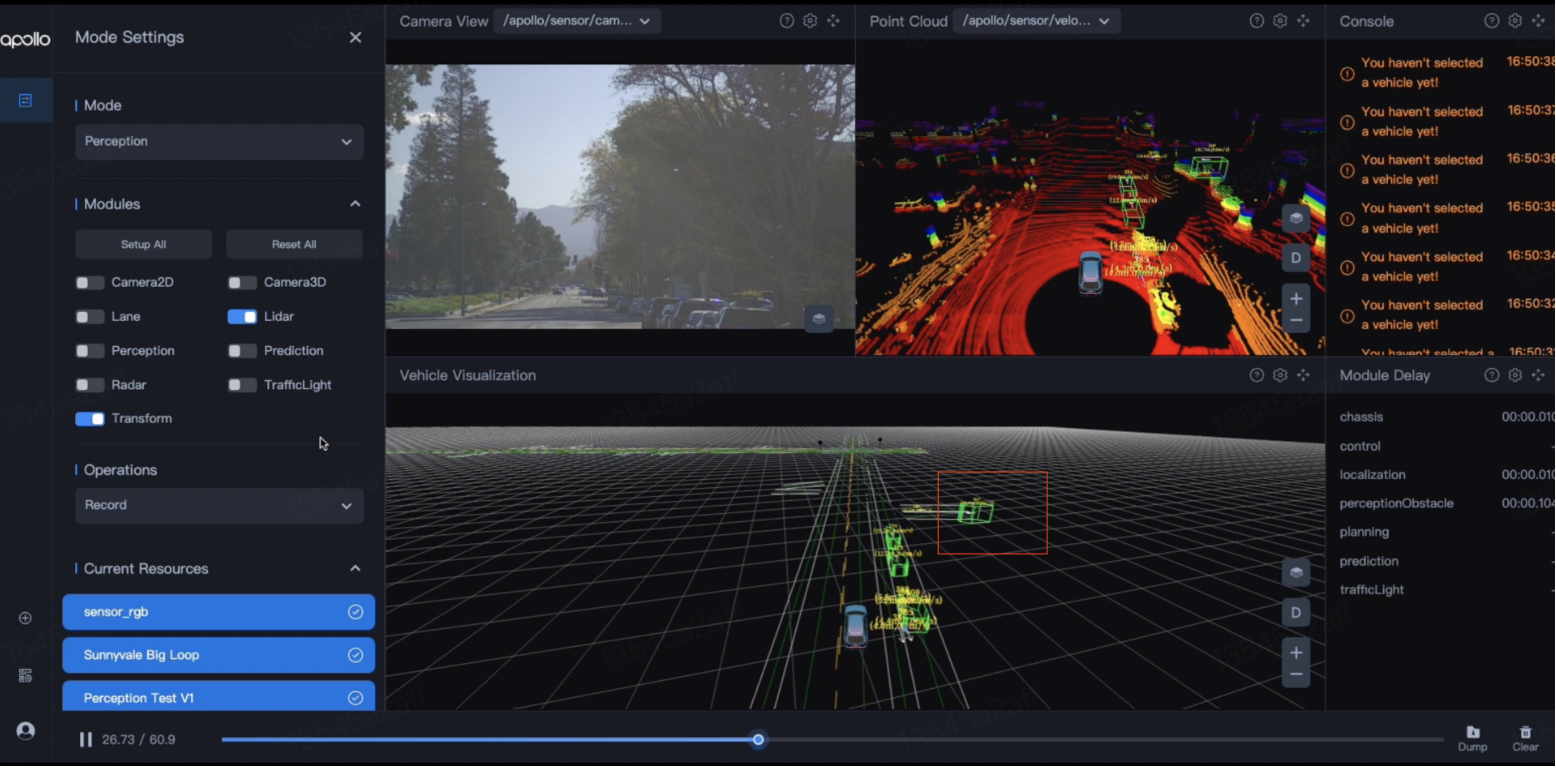Click Point Cloud help icon

1256,21
